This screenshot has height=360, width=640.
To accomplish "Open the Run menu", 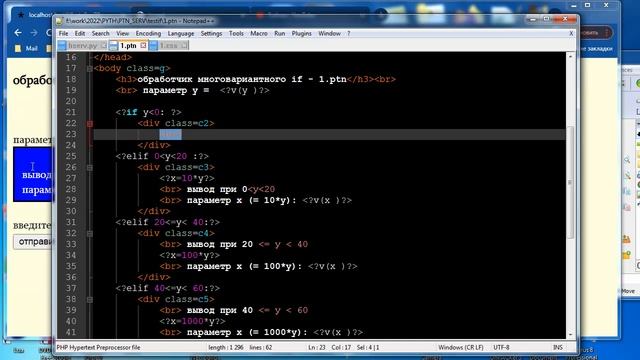I will (x=280, y=33).
